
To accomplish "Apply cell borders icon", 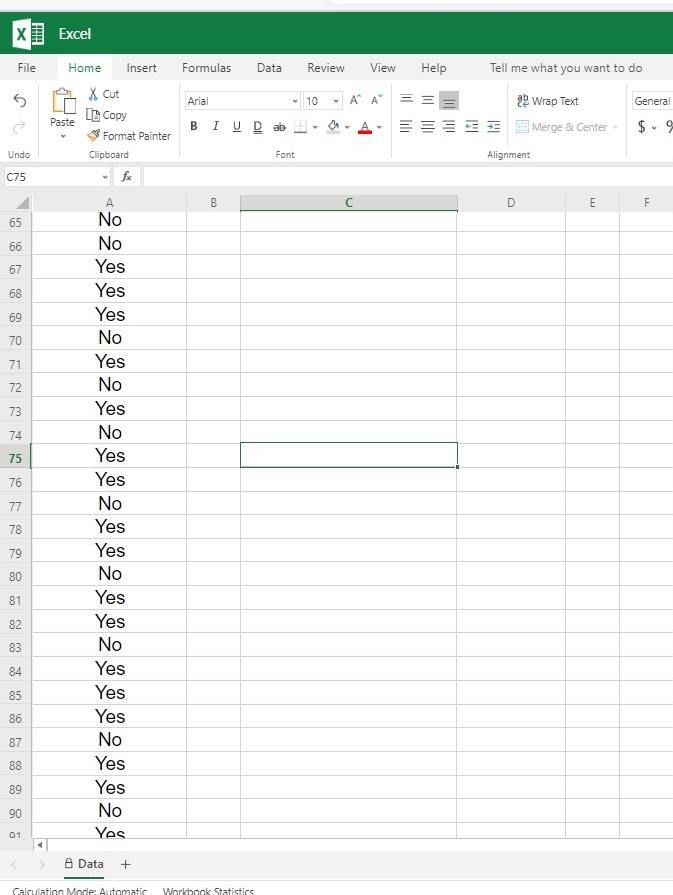I will coord(300,127).
